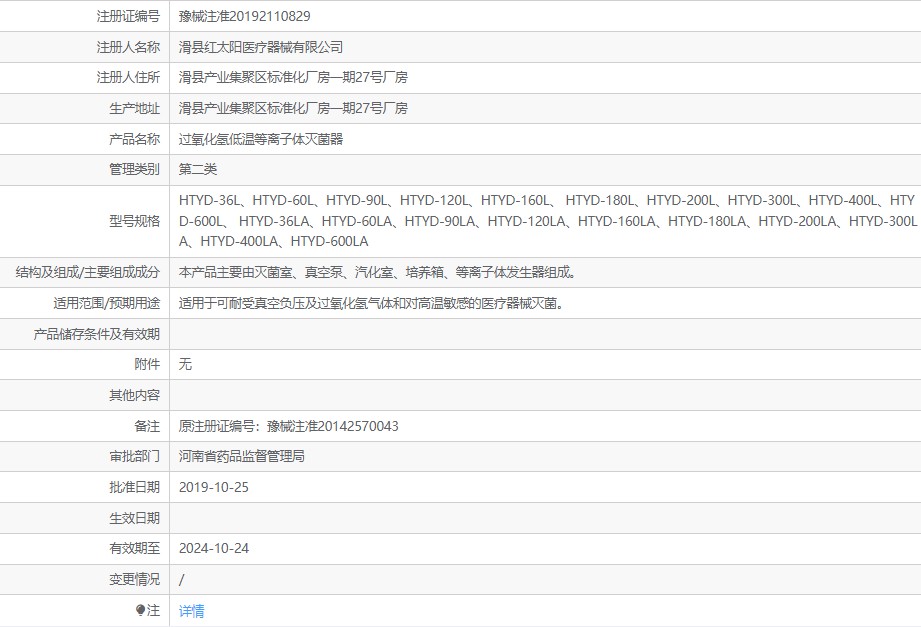Click the 备注 label
Image resolution: width=921 pixels, height=627 pixels.
click(147, 426)
